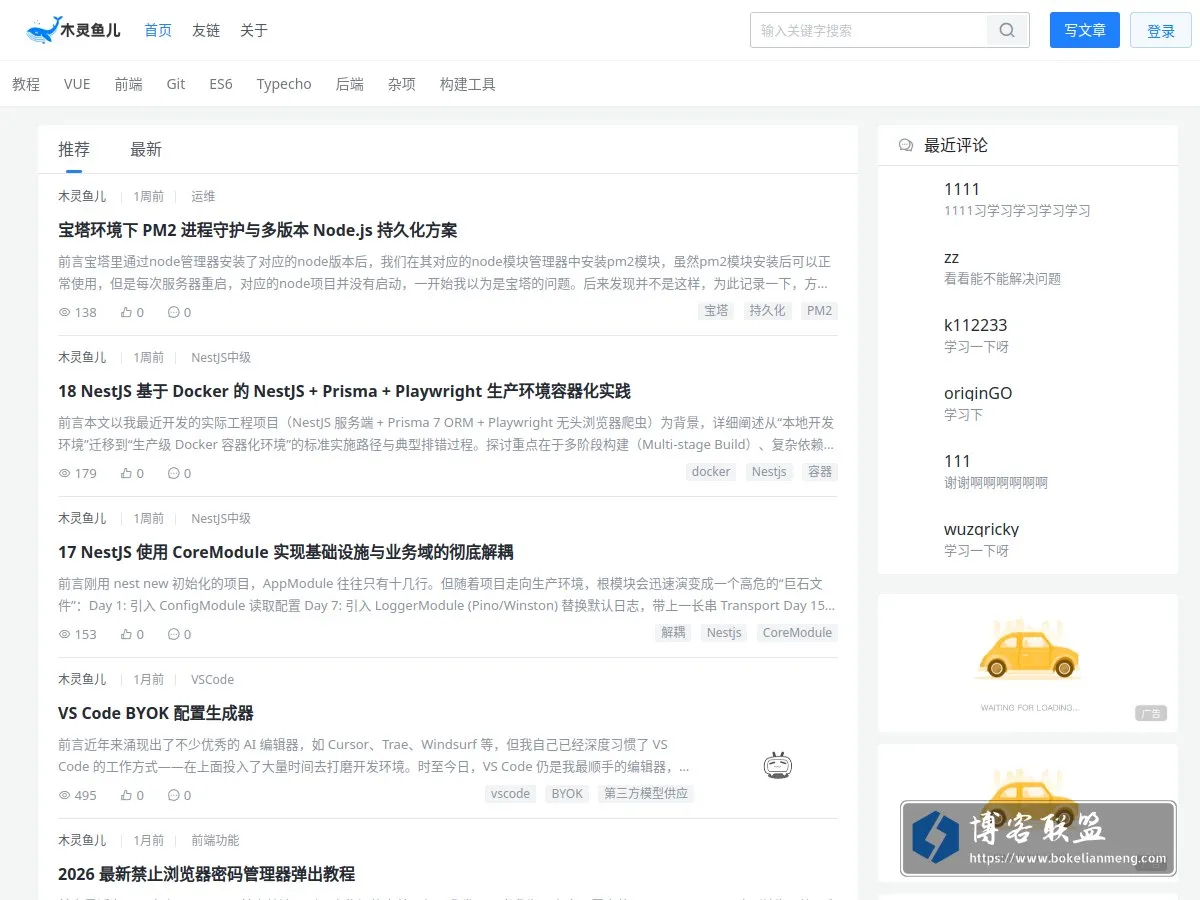The image size is (1200, 900).
Task: Click views eye icon showing 138
Action: coord(65,312)
